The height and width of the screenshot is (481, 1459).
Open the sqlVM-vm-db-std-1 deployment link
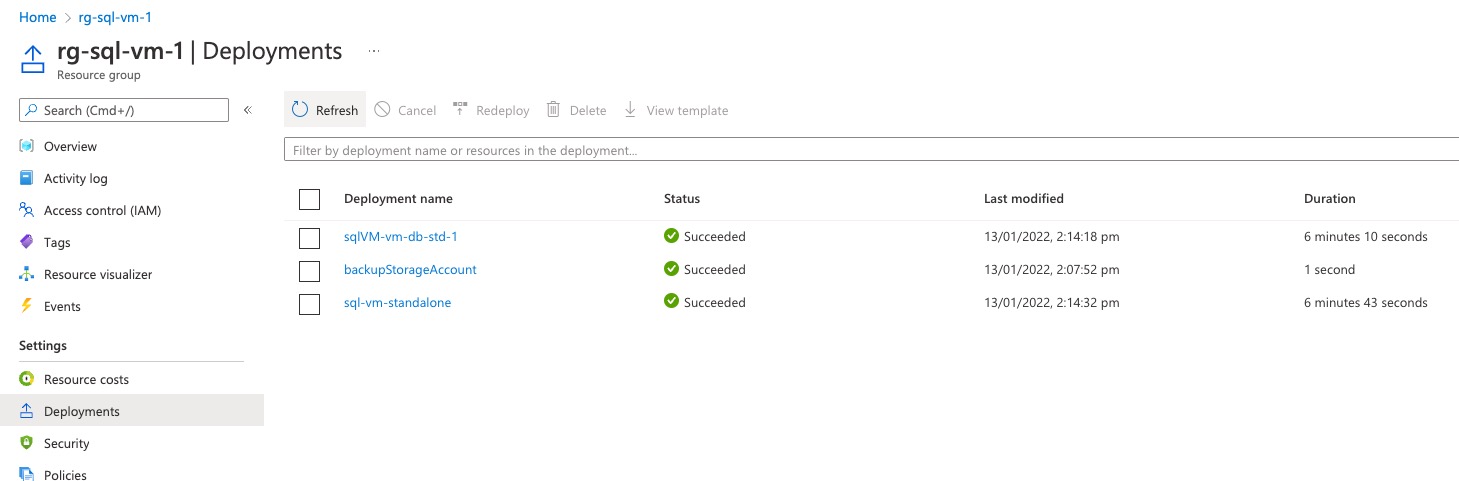[400, 237]
